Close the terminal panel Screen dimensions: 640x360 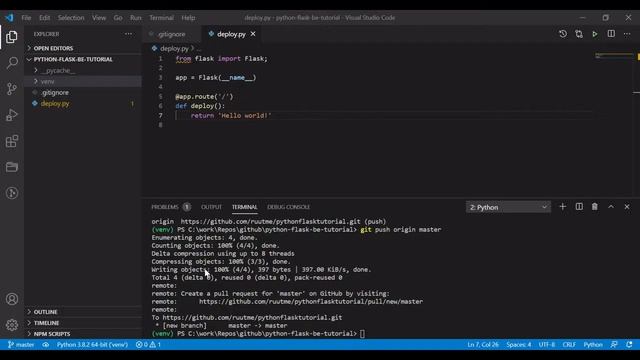pos(627,207)
